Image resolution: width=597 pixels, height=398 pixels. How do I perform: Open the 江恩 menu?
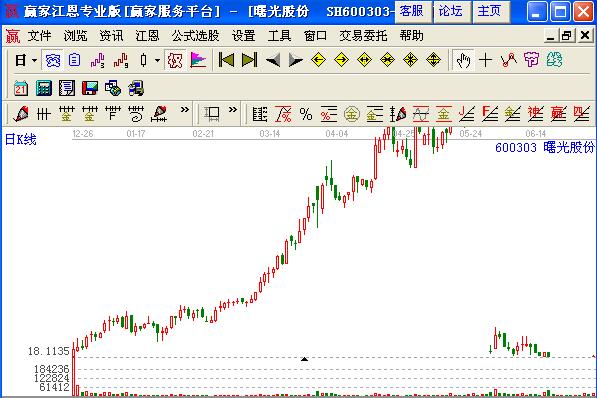tap(147, 36)
